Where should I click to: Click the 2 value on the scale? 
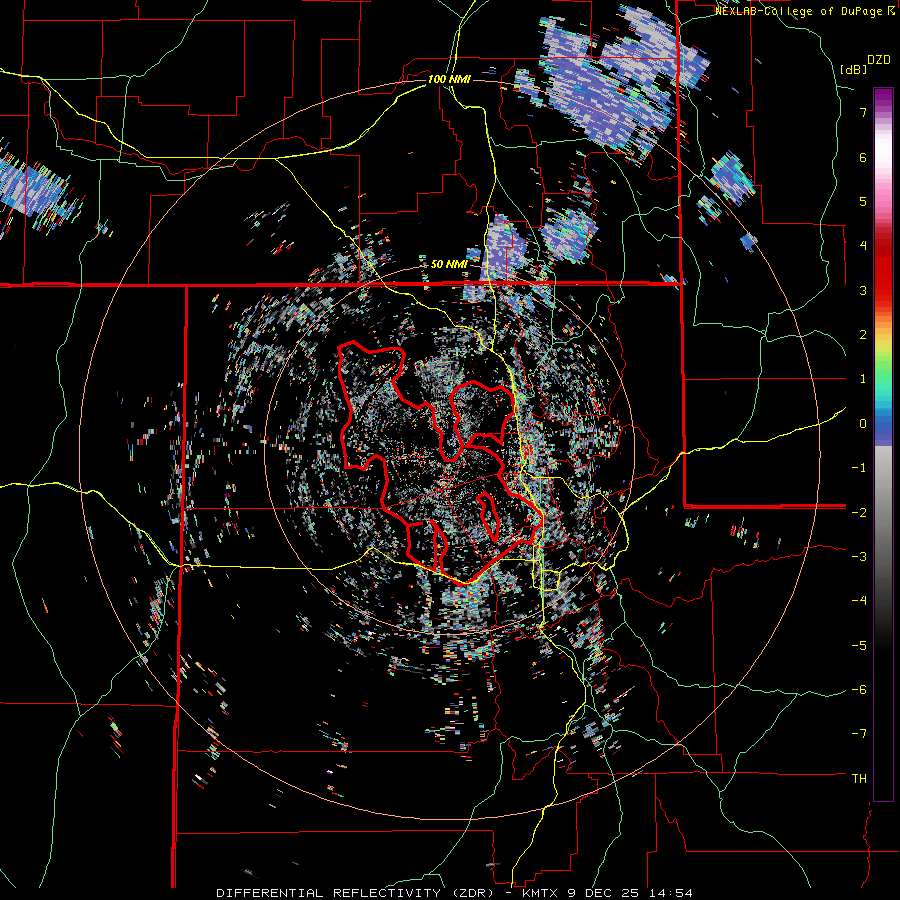click(863, 335)
